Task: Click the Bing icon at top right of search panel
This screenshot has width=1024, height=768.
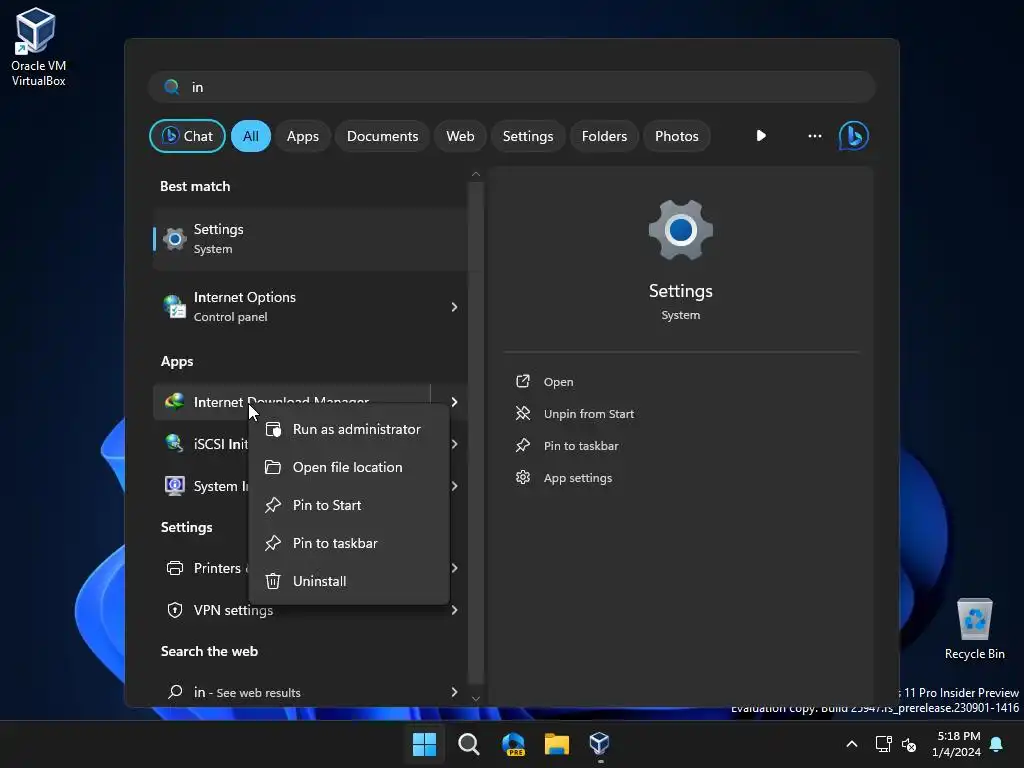Action: [854, 136]
